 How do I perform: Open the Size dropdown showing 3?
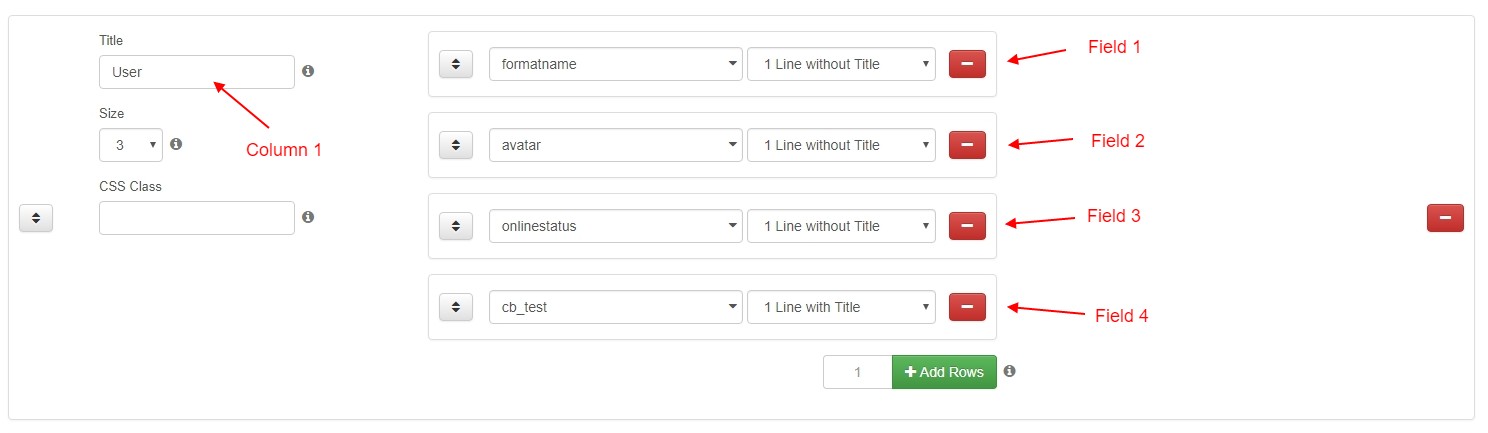[130, 145]
